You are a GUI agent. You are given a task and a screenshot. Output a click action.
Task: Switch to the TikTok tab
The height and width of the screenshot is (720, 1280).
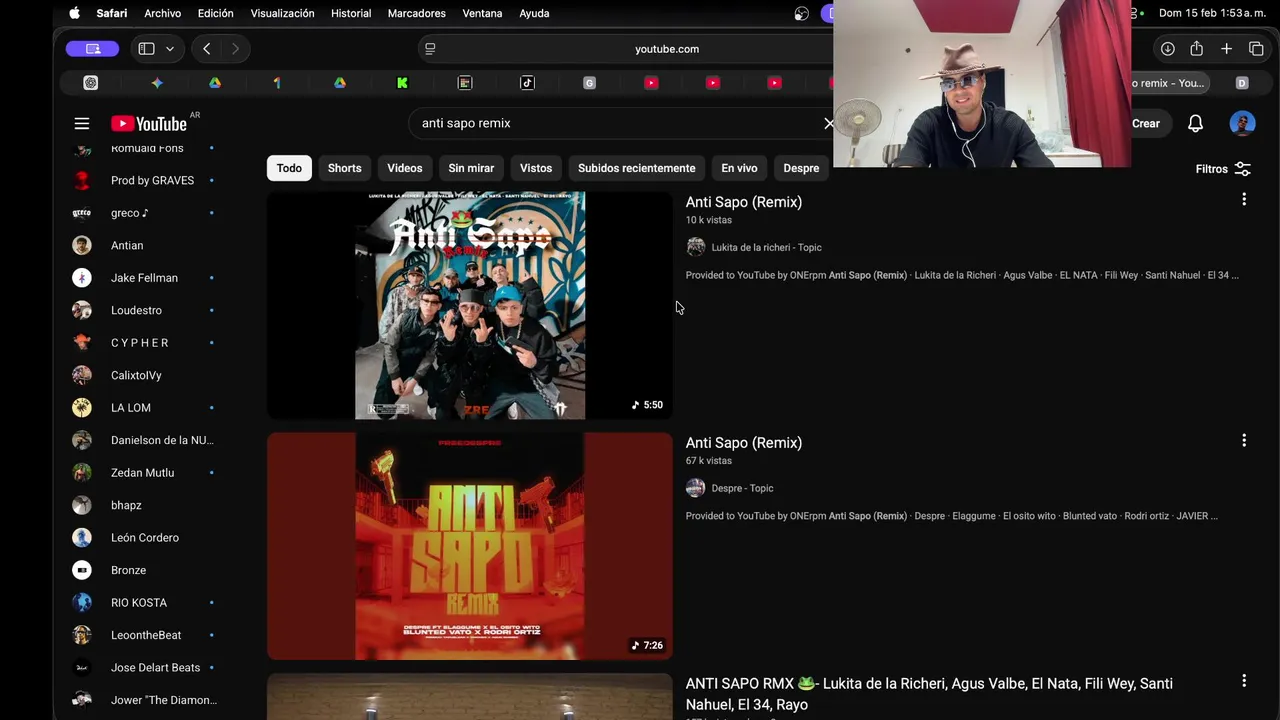tap(527, 83)
